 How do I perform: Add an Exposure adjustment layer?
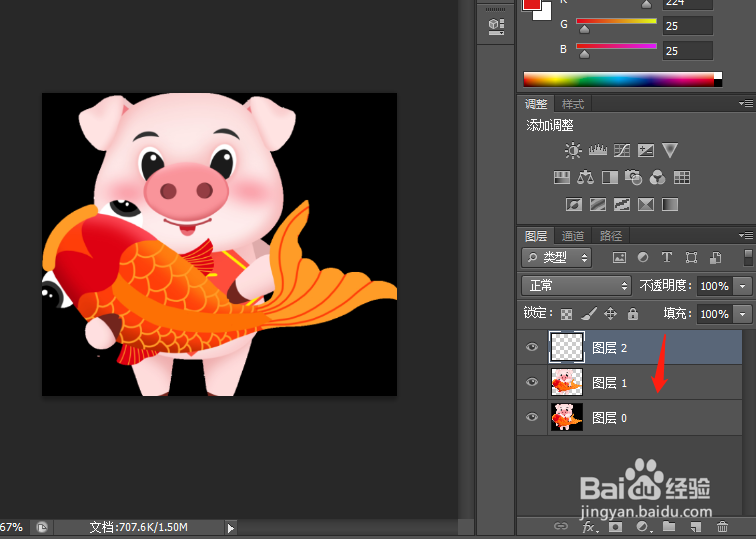click(646, 150)
